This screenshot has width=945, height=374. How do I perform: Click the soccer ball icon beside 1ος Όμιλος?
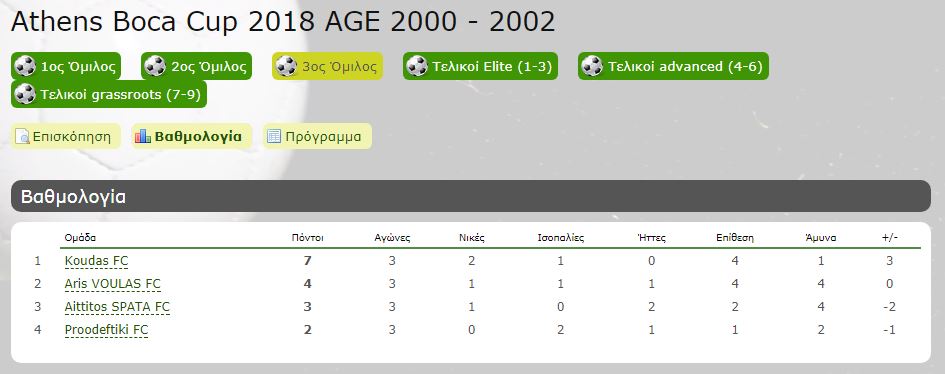click(25, 66)
